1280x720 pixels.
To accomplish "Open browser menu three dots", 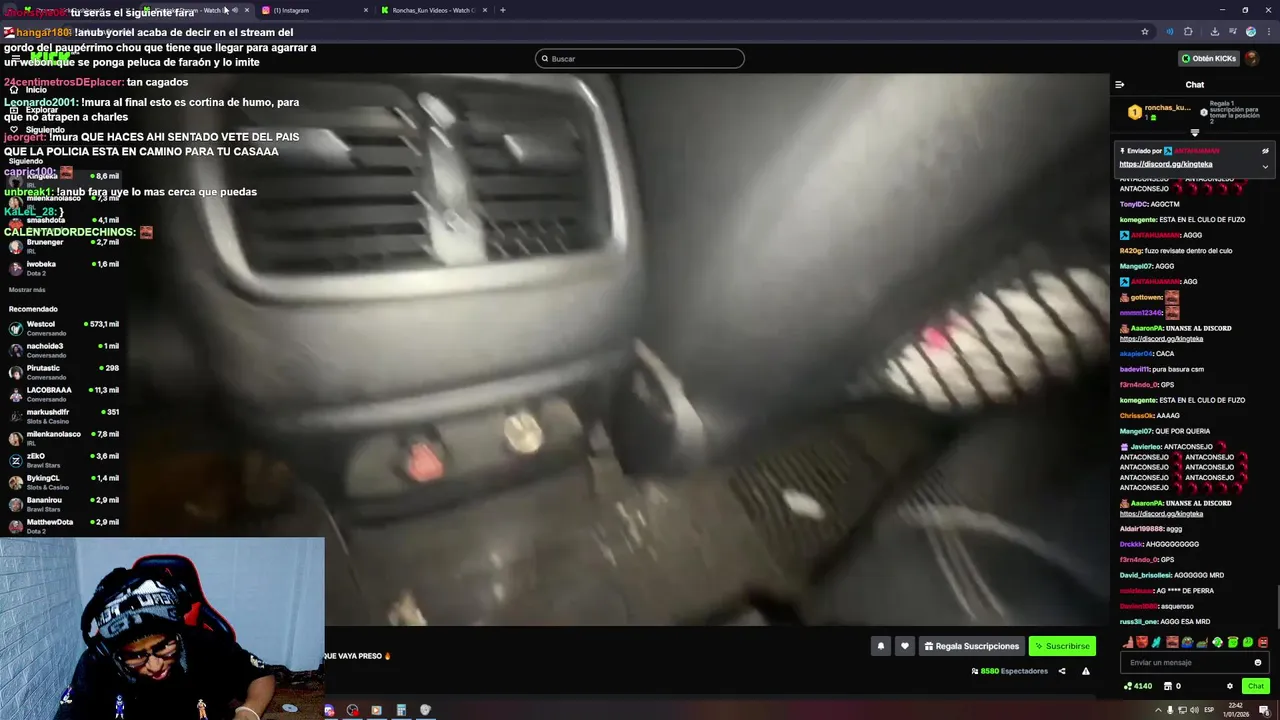I will pos(1267,31).
